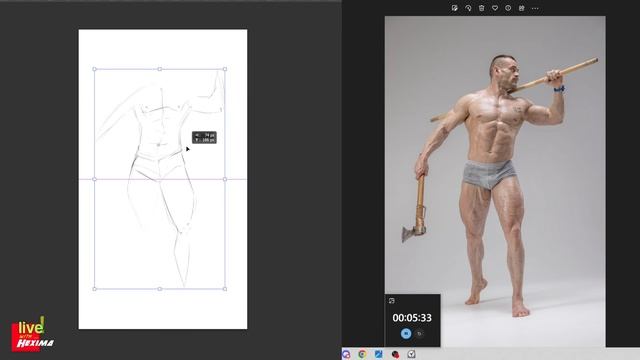Viewport: 640px width, 360px height.
Task: Open the file info icon in Photos toolbar
Action: click(x=508, y=8)
